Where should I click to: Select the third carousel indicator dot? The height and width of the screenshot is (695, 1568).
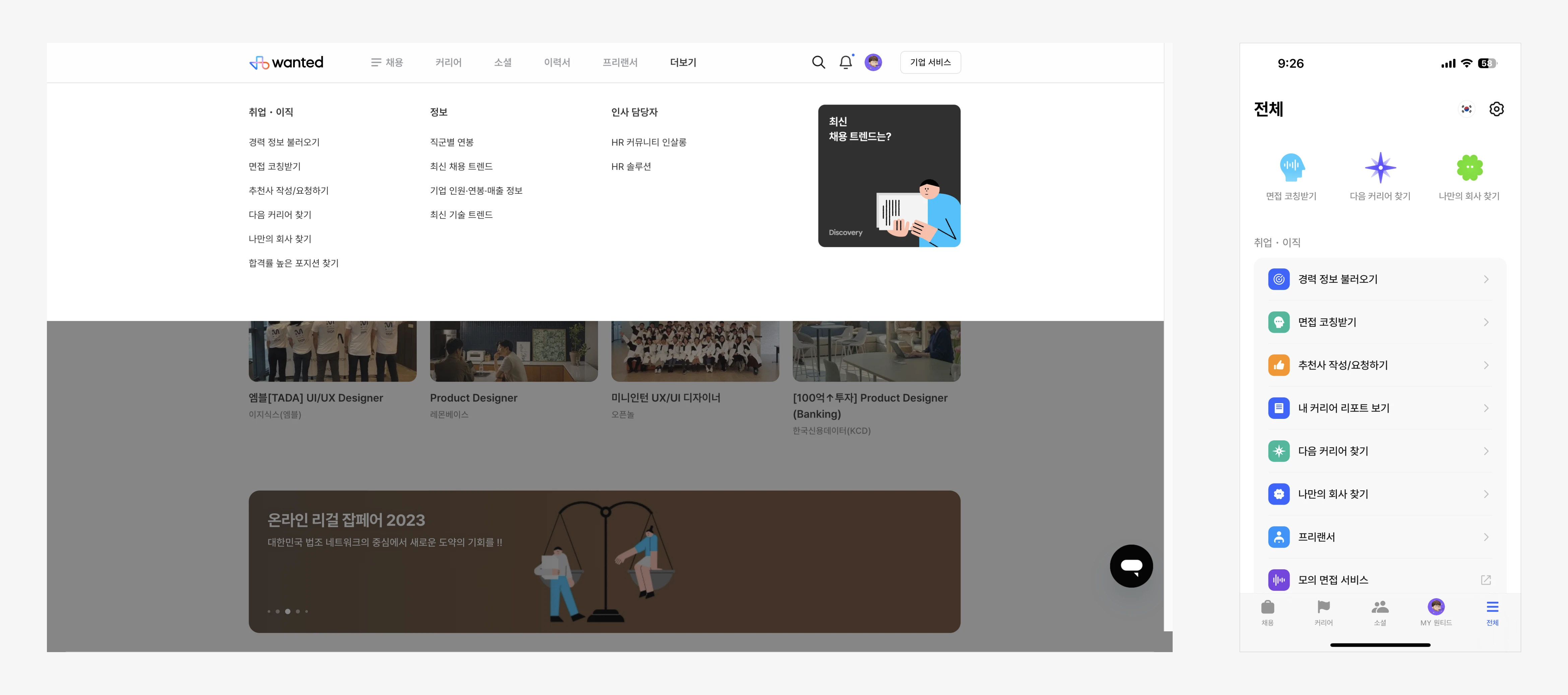287,611
